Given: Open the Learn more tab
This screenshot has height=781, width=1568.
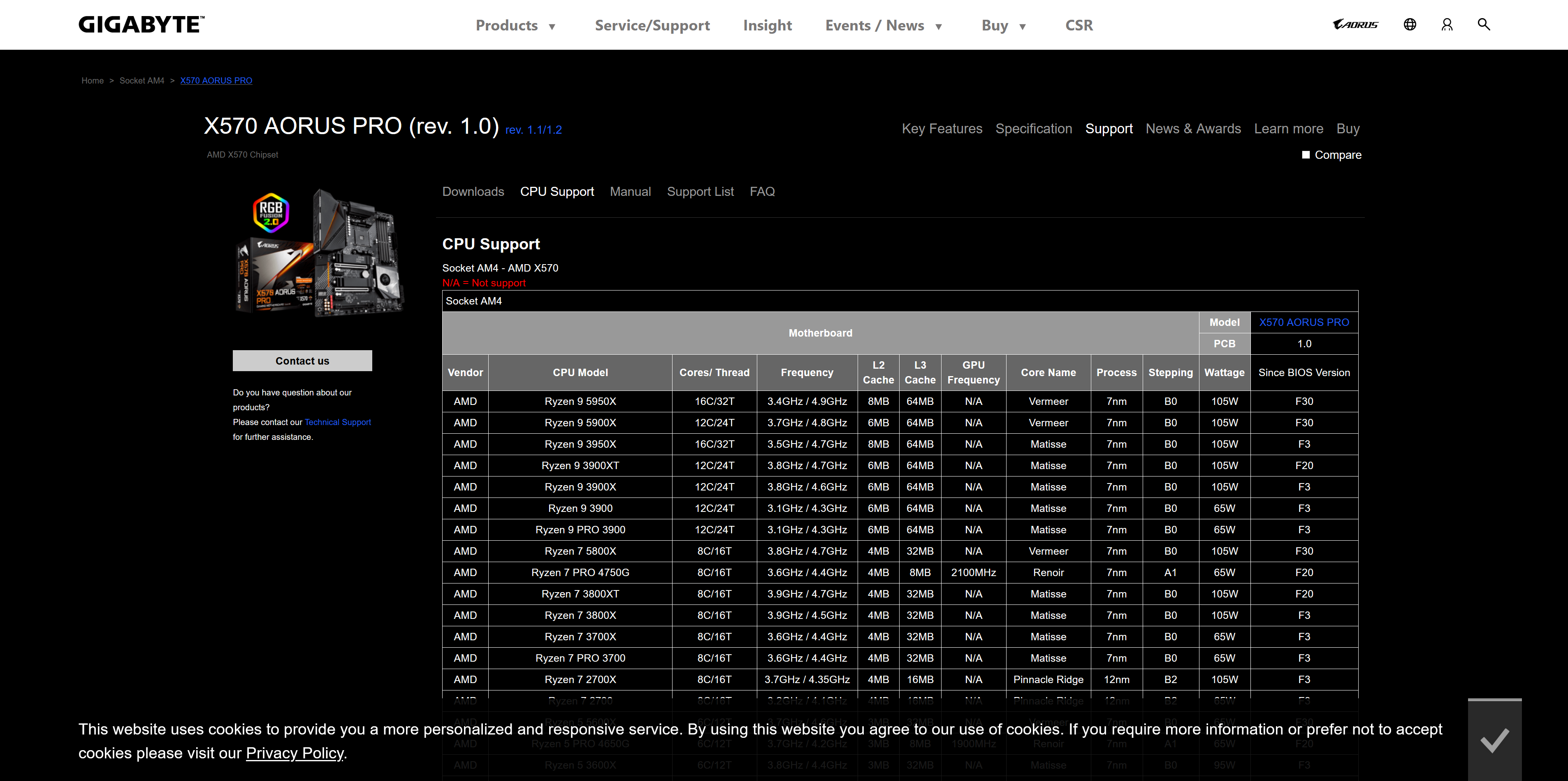Looking at the screenshot, I should click(1288, 128).
